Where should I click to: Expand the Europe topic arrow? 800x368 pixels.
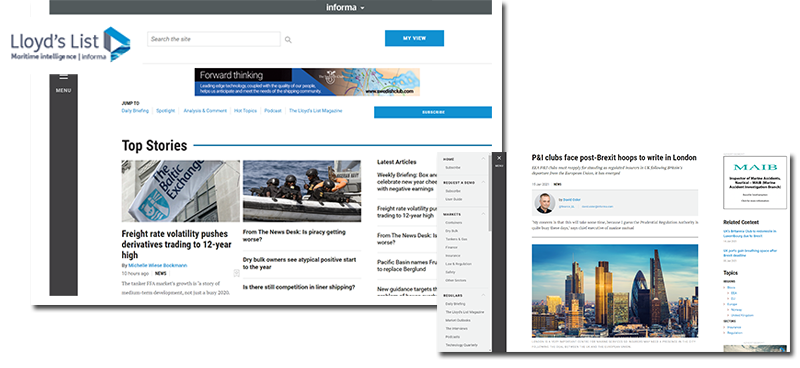725,304
